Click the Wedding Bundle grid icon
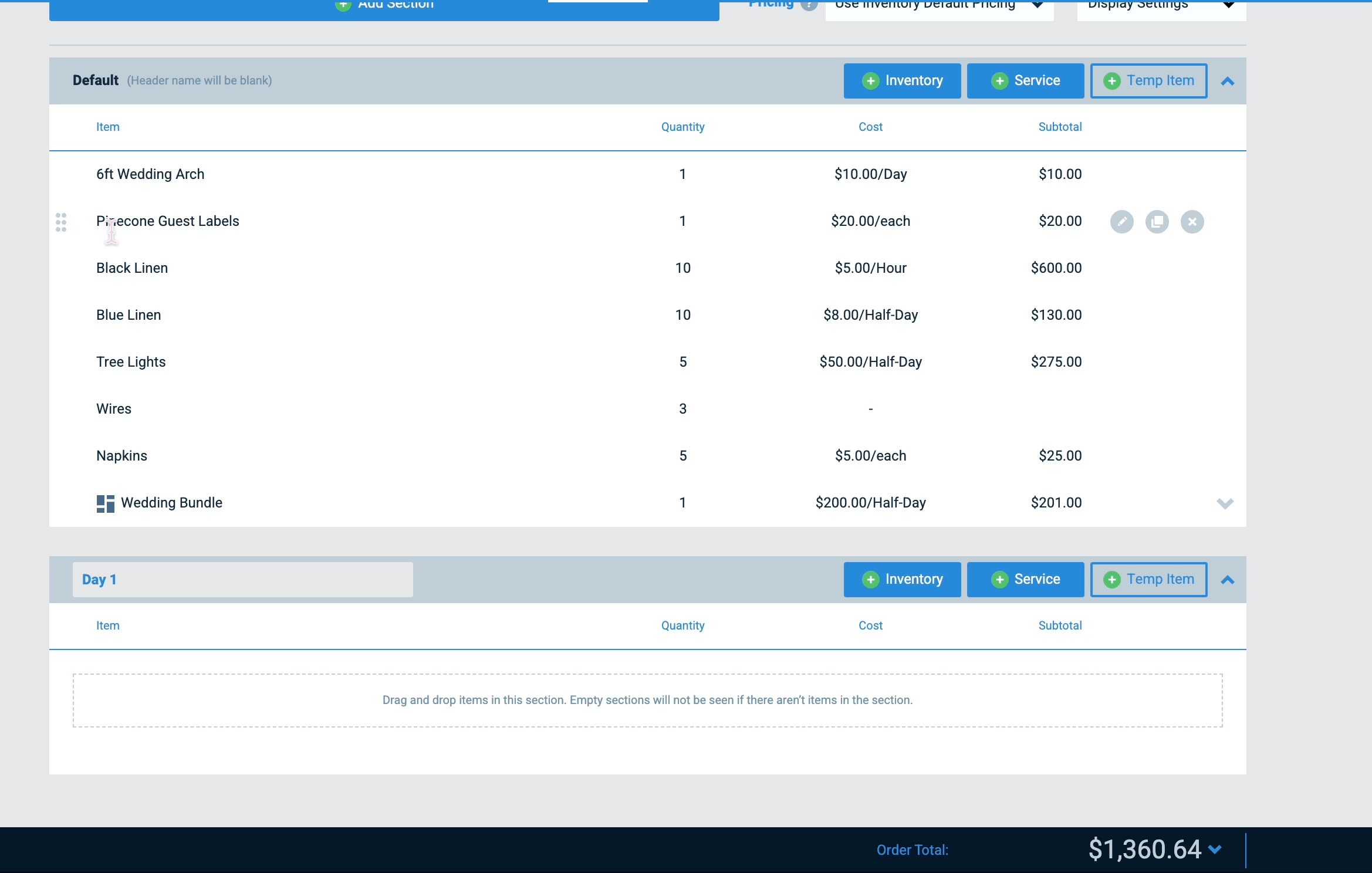 pyautogui.click(x=105, y=503)
